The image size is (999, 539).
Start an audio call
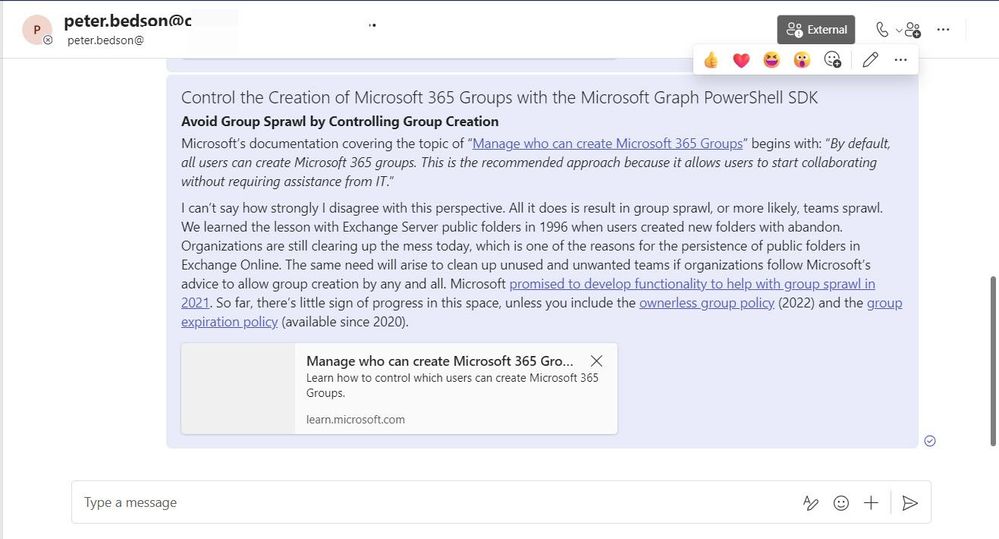[x=882, y=29]
